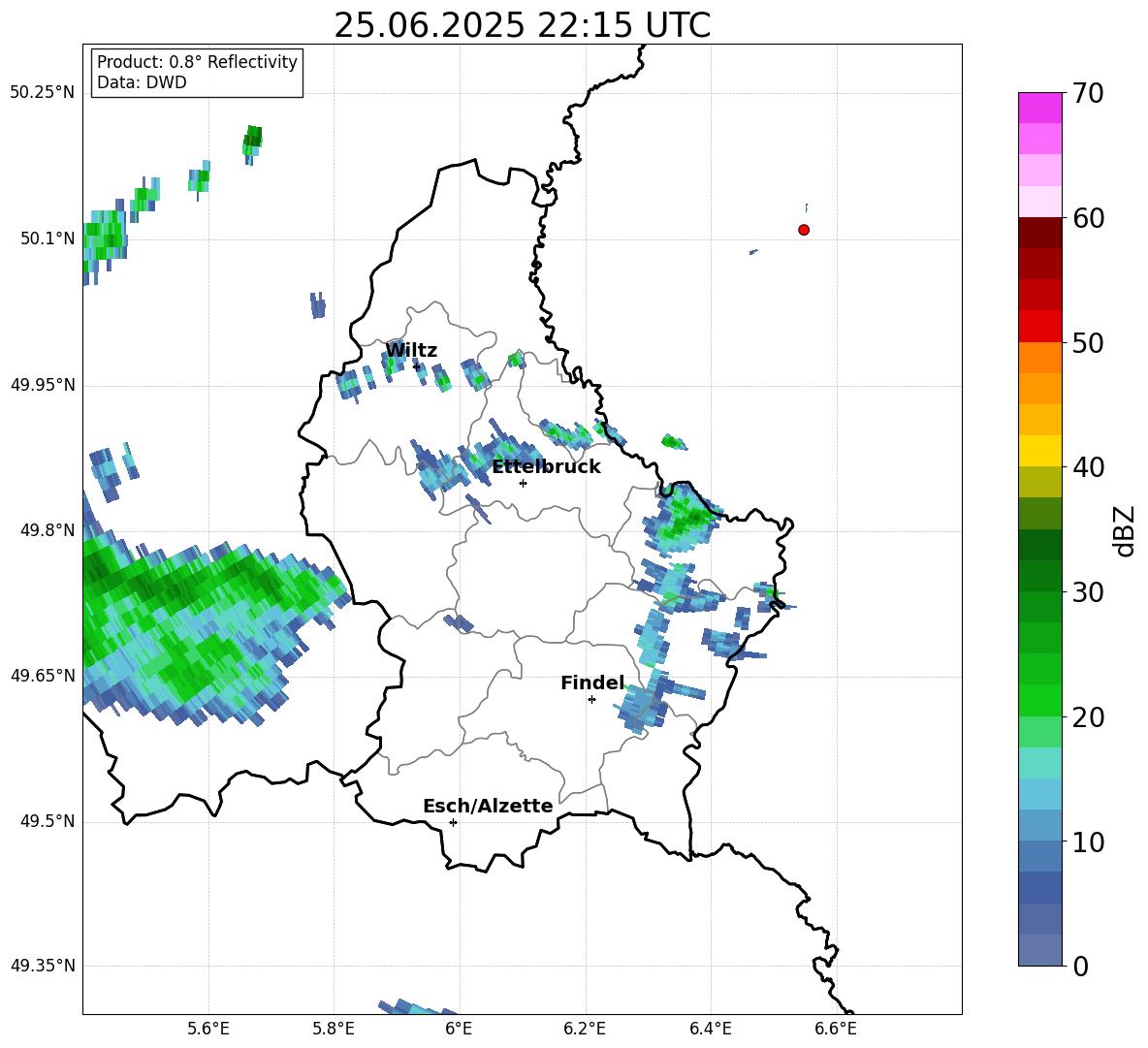Click the chart title 25.06.2025 22:15 UTC
The width and height of the screenshot is (1148, 1048).
(x=522, y=25)
